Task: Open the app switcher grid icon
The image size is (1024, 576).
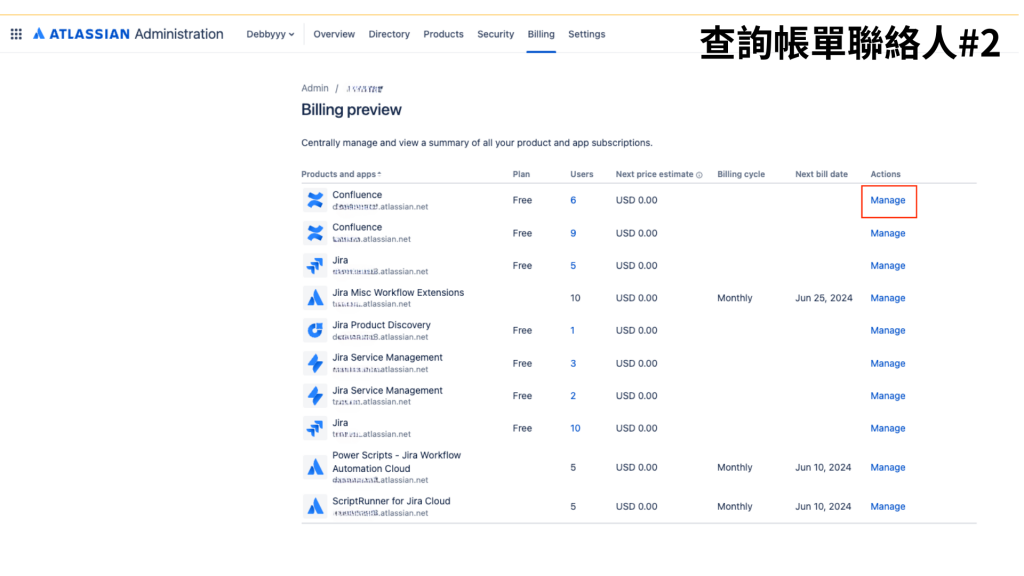Action: [x=16, y=34]
